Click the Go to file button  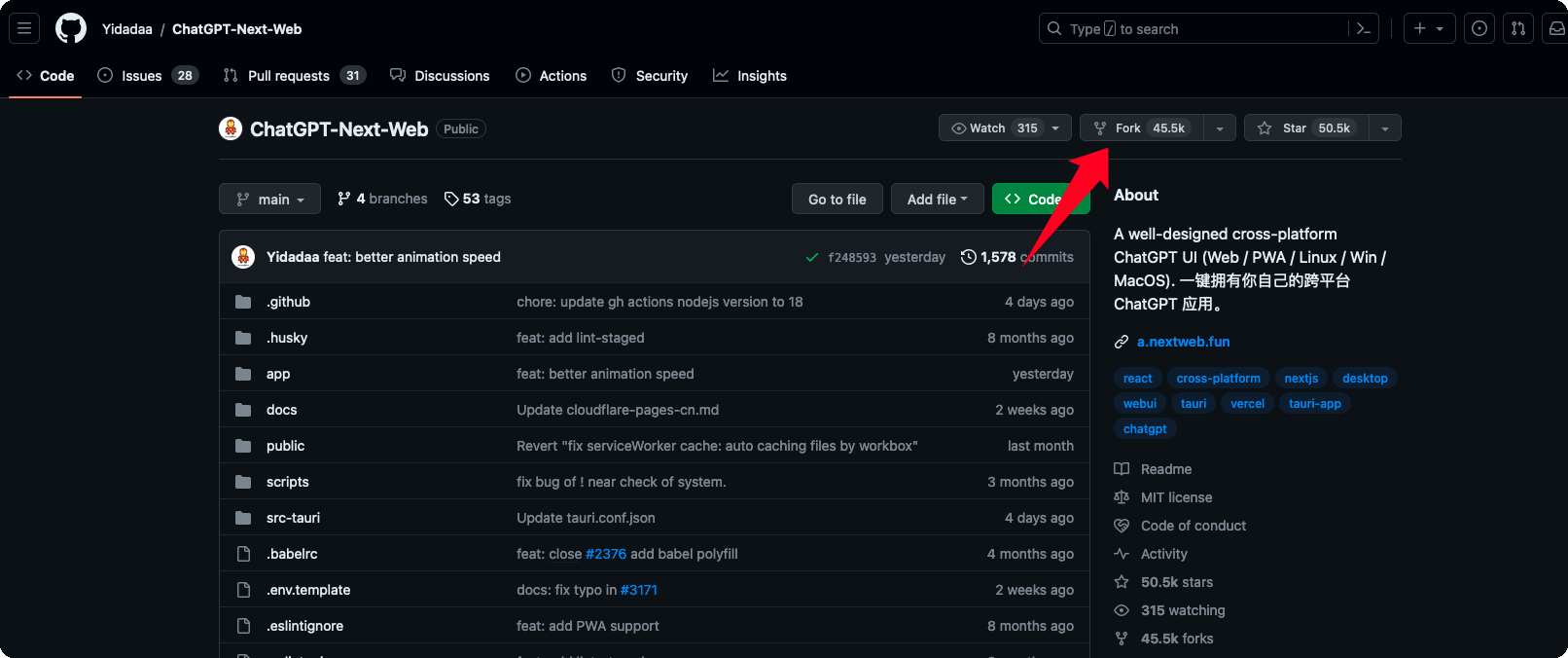click(x=837, y=199)
